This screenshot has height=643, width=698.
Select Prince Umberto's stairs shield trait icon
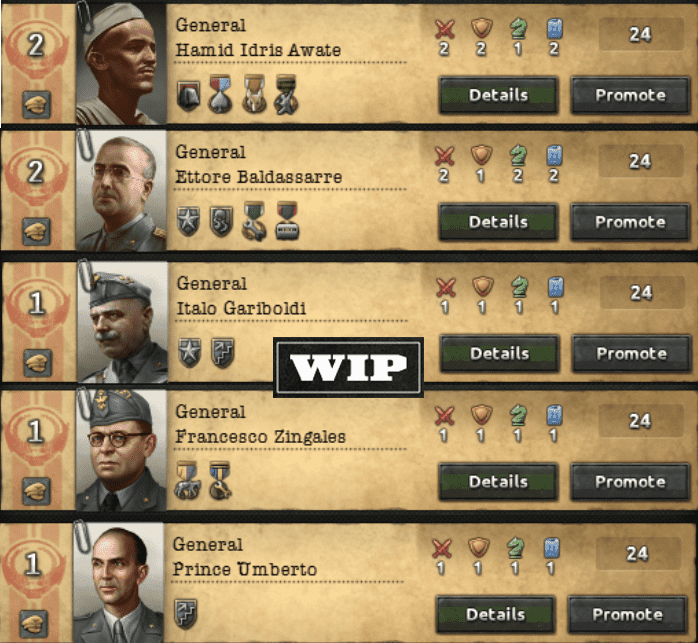point(186,613)
